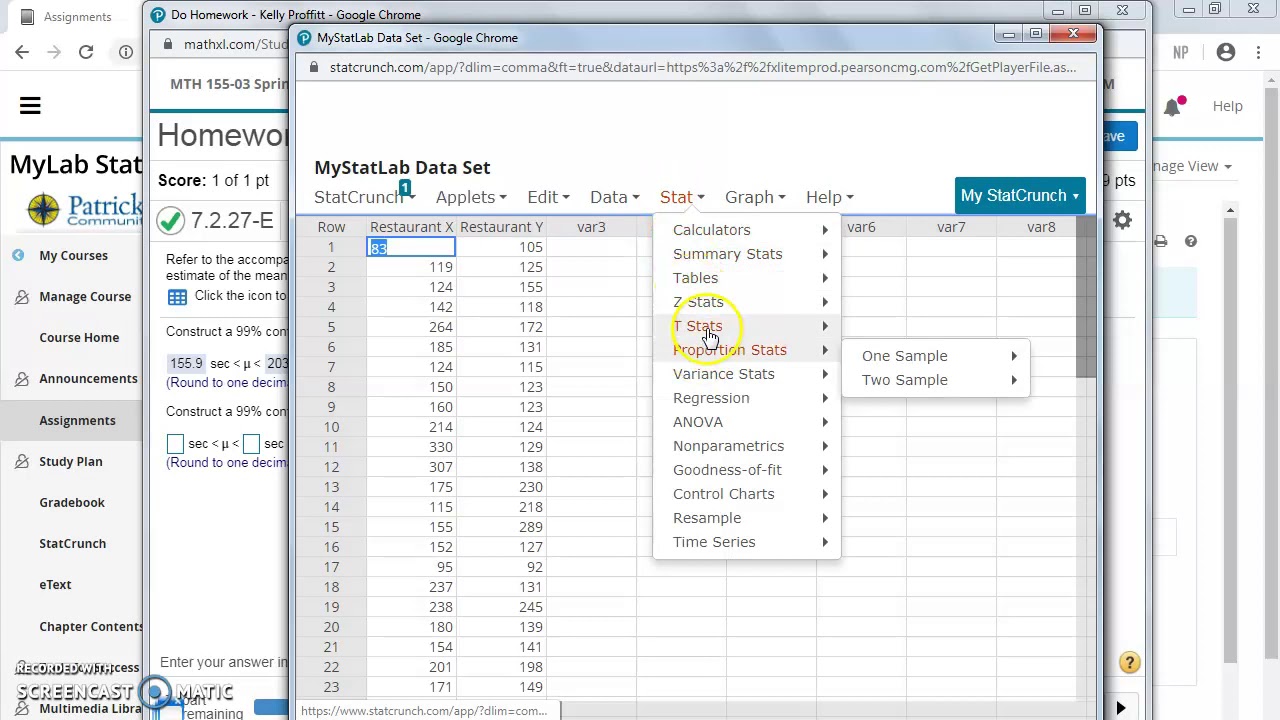
Task: Open the notifications bell icon
Action: 1172,106
